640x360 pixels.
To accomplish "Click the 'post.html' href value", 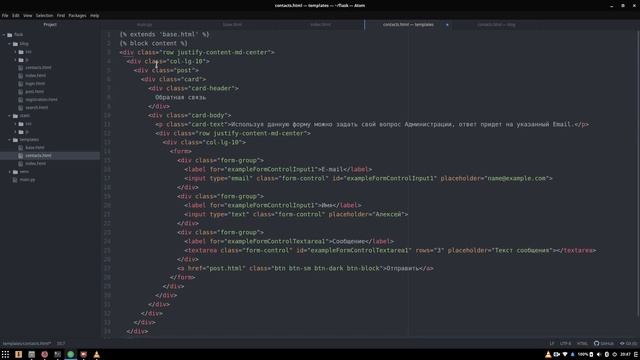I will pyautogui.click(x=227, y=269).
